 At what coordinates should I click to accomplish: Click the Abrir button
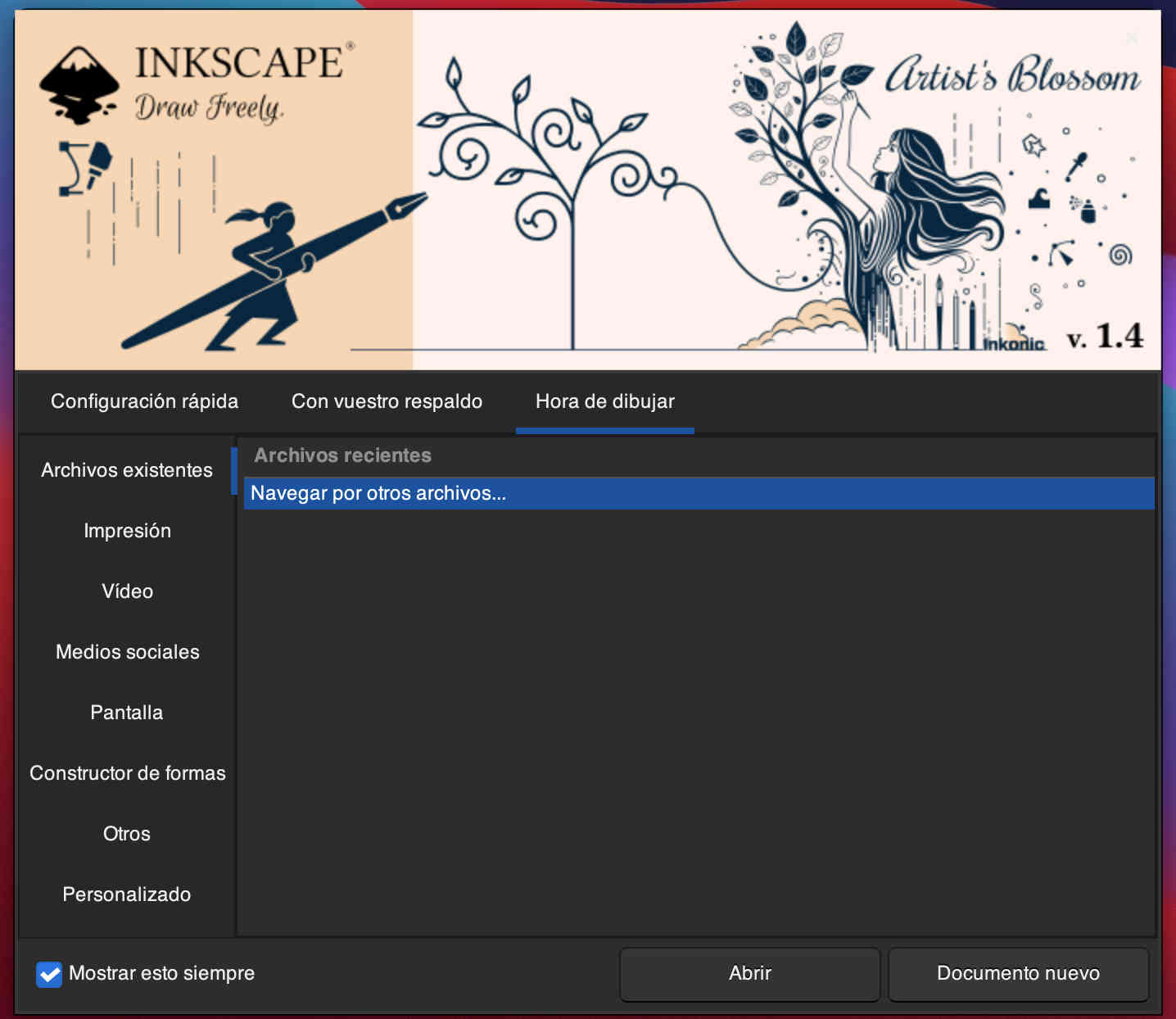(749, 974)
